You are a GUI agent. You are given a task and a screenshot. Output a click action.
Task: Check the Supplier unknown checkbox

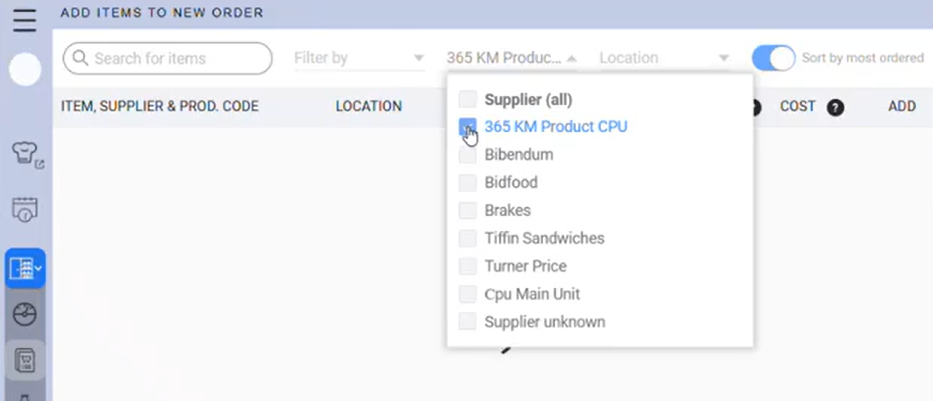point(468,322)
